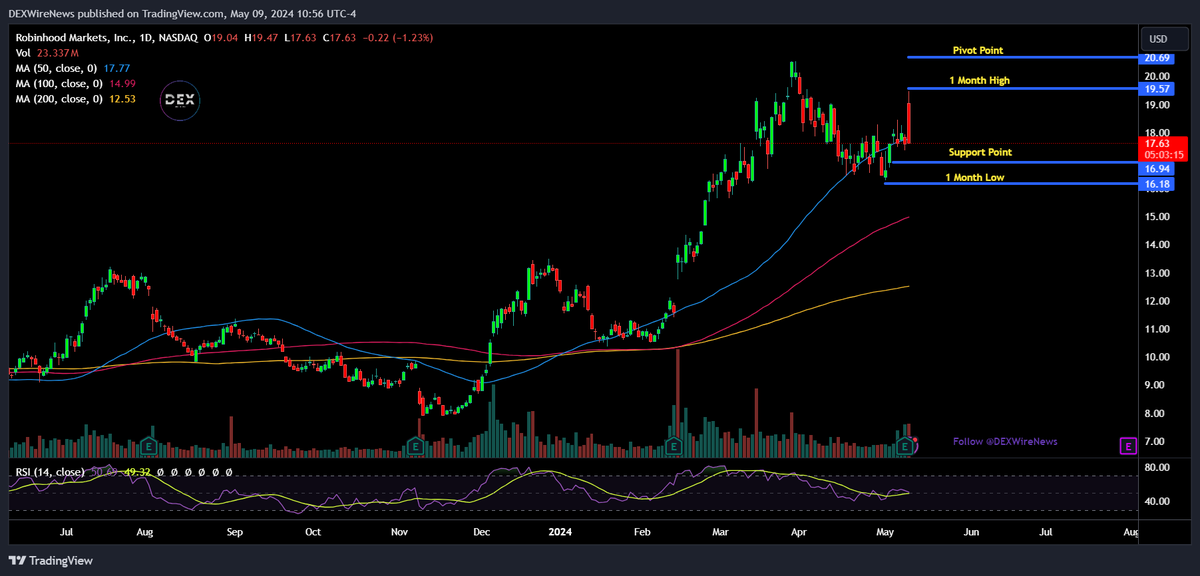
Task: Click the 19.57 price tag
Action: click(1158, 89)
